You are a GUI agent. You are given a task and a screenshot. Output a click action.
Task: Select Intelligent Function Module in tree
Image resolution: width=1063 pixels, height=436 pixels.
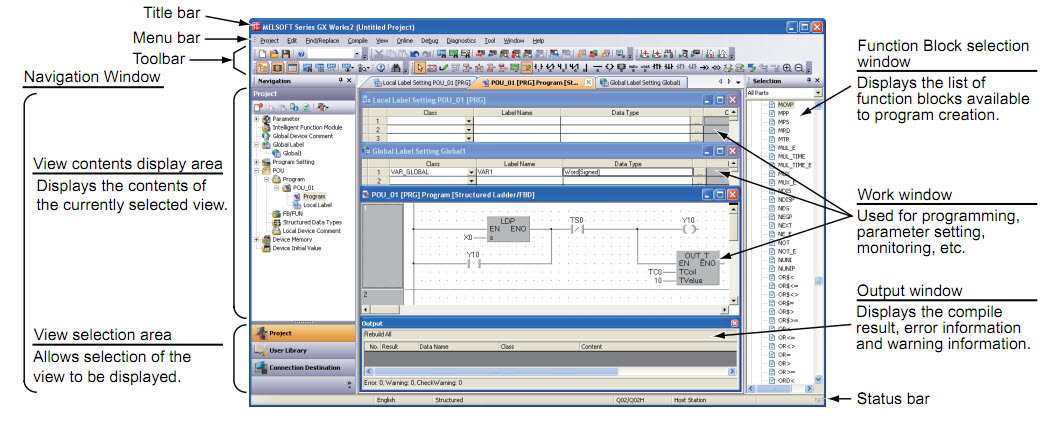click(x=307, y=127)
